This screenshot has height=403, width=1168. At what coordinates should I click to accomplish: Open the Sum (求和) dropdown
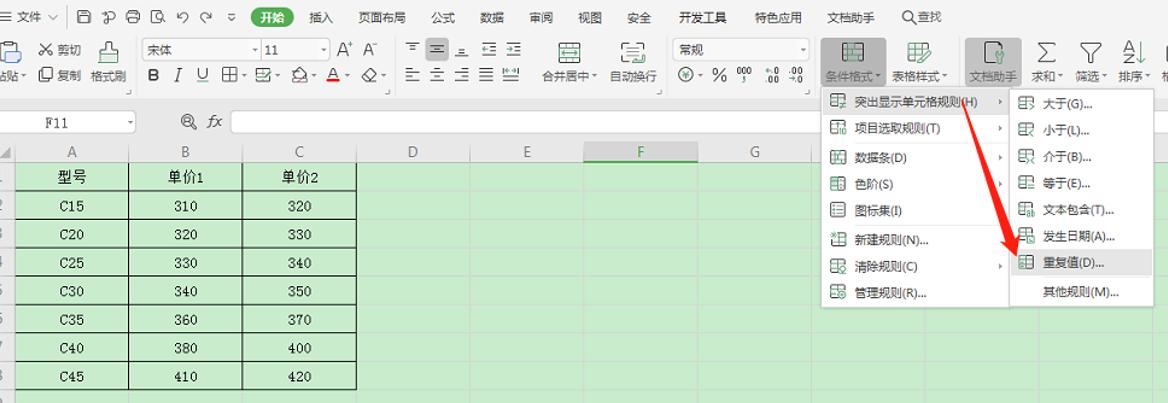tap(1047, 61)
